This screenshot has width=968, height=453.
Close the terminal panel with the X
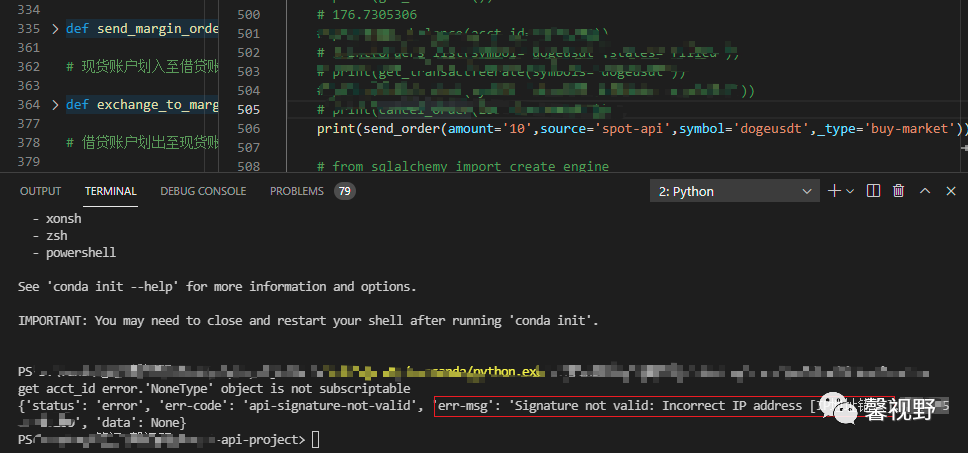(951, 191)
